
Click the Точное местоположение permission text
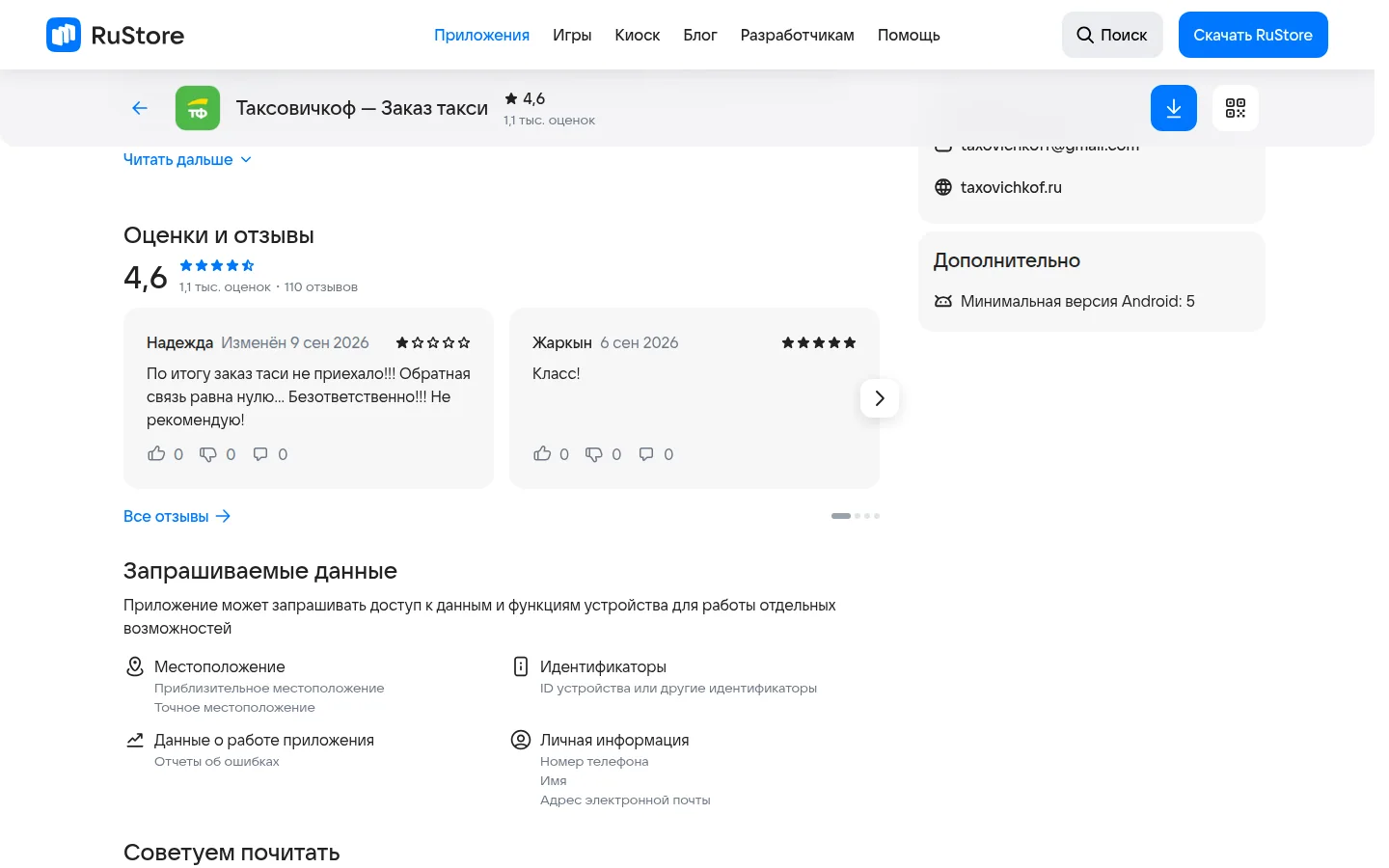(234, 707)
